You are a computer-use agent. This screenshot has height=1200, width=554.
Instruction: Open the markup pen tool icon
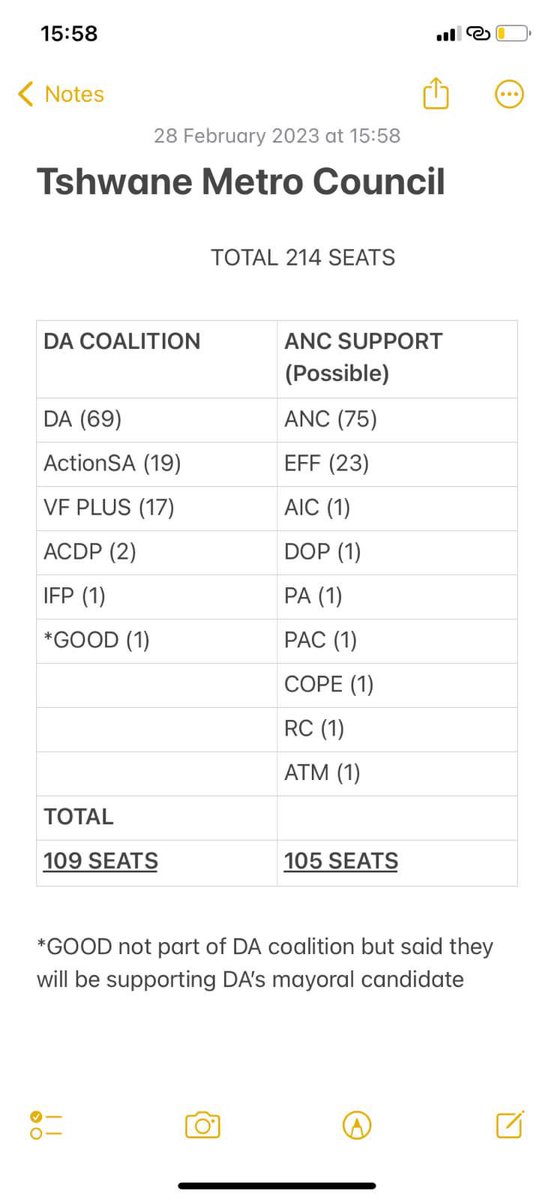357,1125
